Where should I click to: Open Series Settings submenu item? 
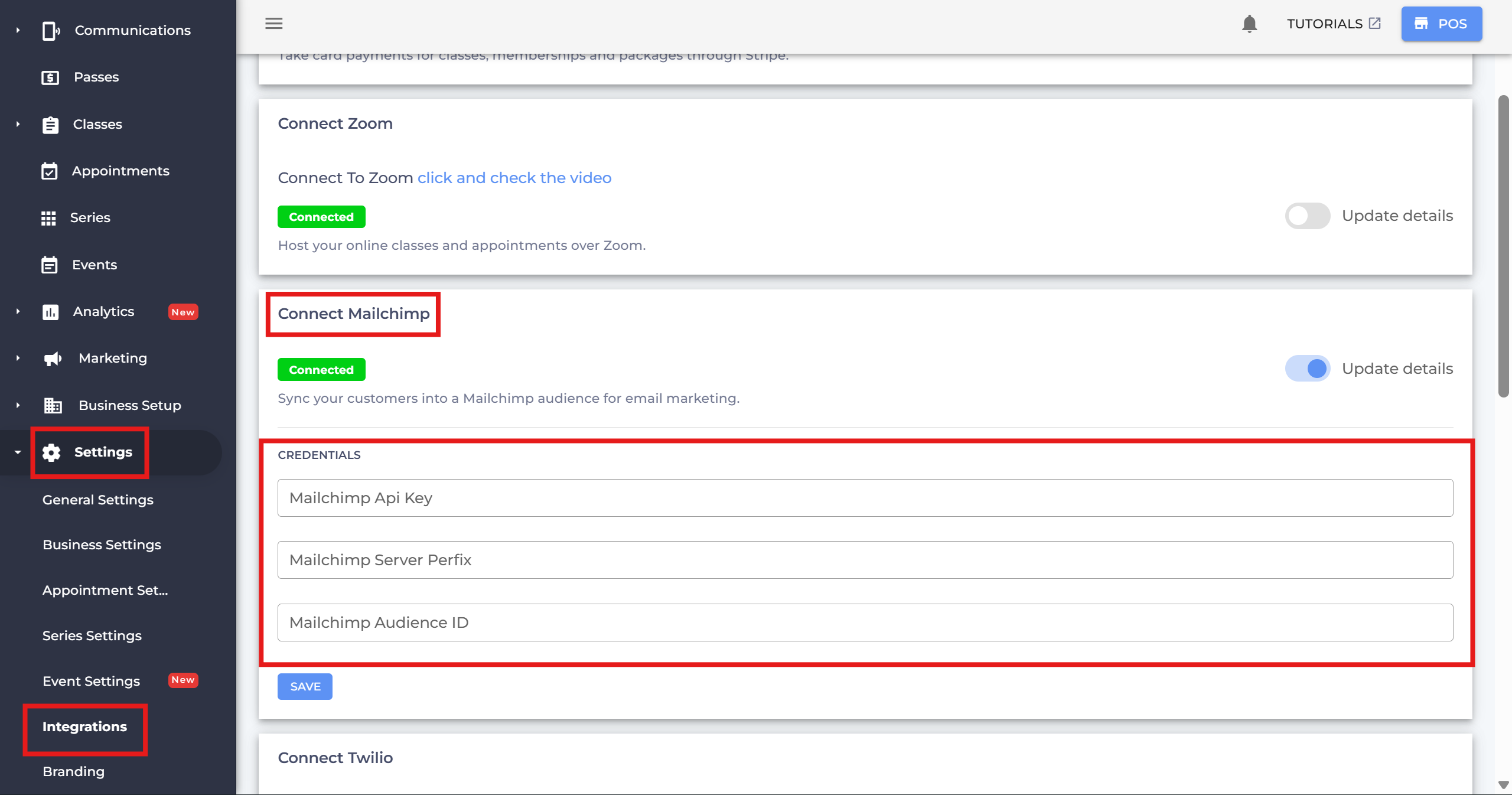(x=92, y=636)
